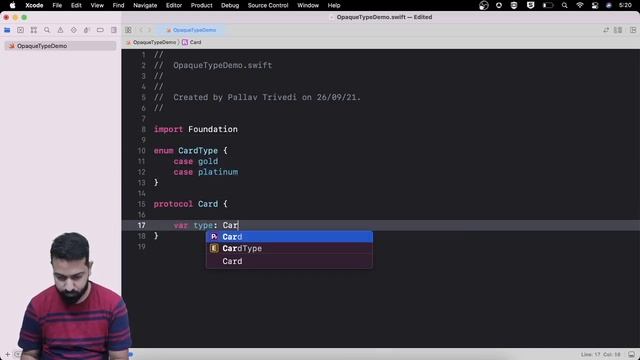
Task: Go back with the editor back arrow
Action: [141, 30]
